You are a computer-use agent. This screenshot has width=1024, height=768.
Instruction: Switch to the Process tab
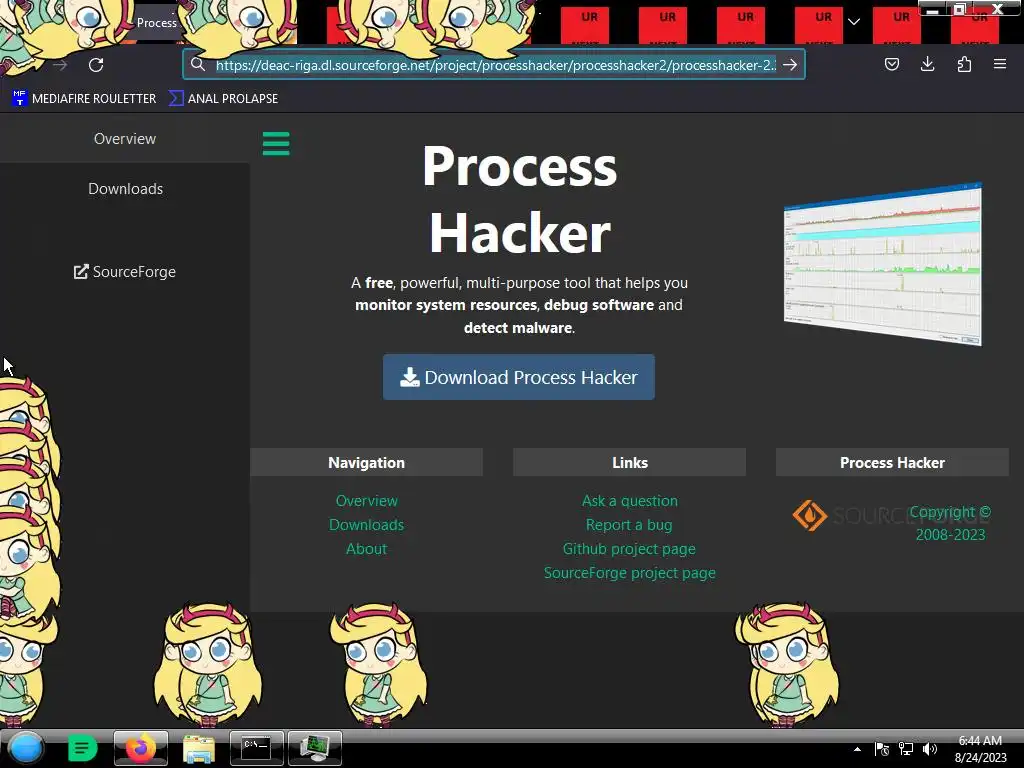coord(155,22)
